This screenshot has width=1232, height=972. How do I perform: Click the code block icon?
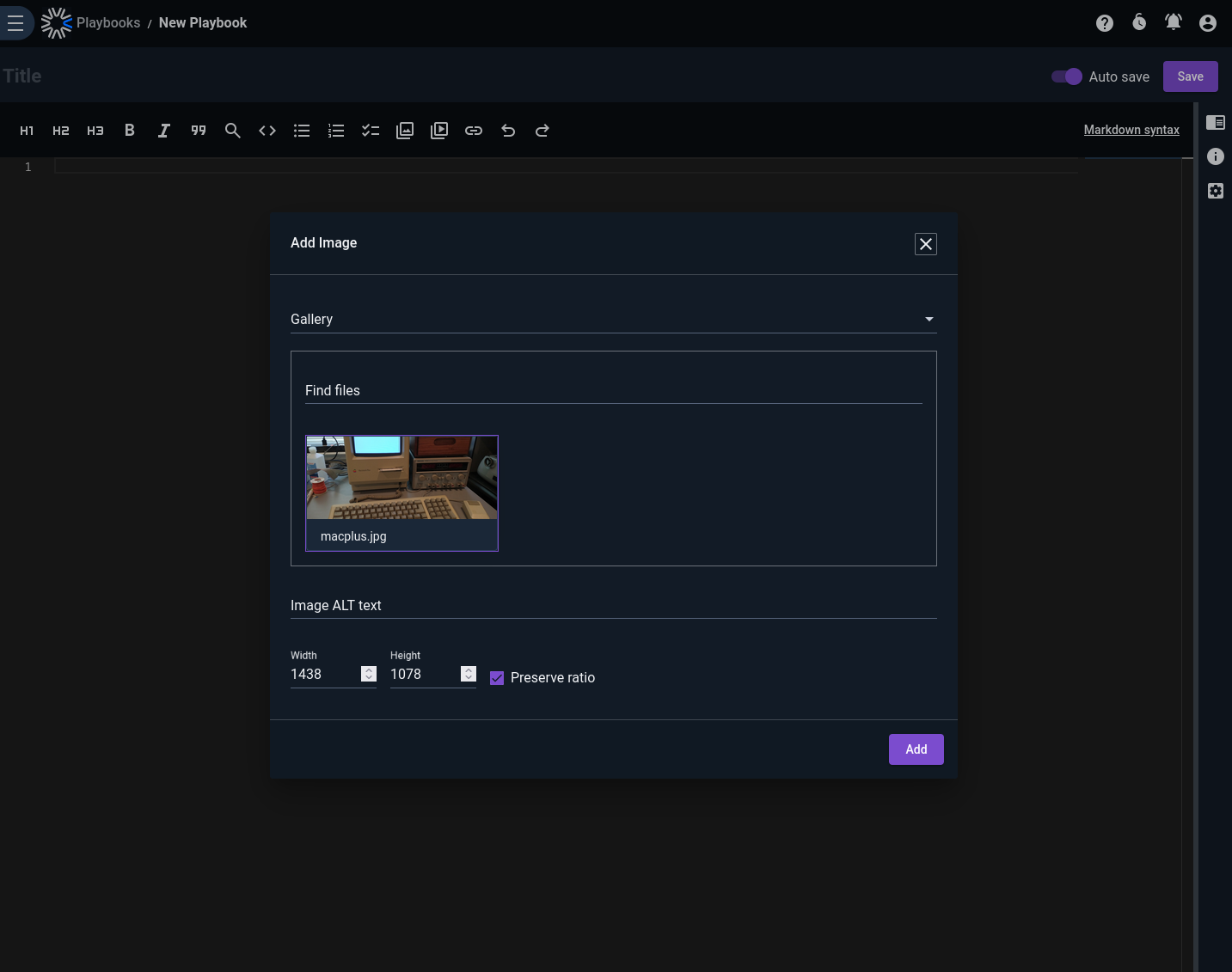(x=267, y=131)
